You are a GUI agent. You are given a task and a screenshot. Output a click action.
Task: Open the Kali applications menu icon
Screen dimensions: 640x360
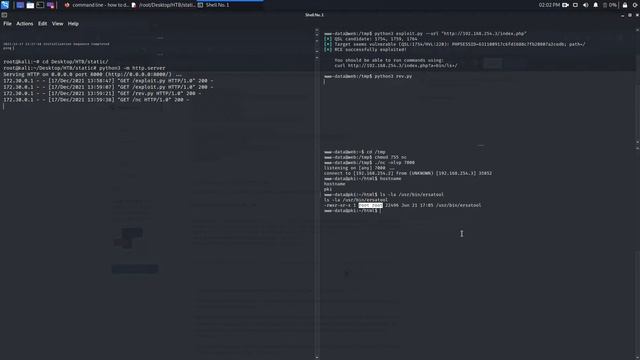click(x=5, y=5)
